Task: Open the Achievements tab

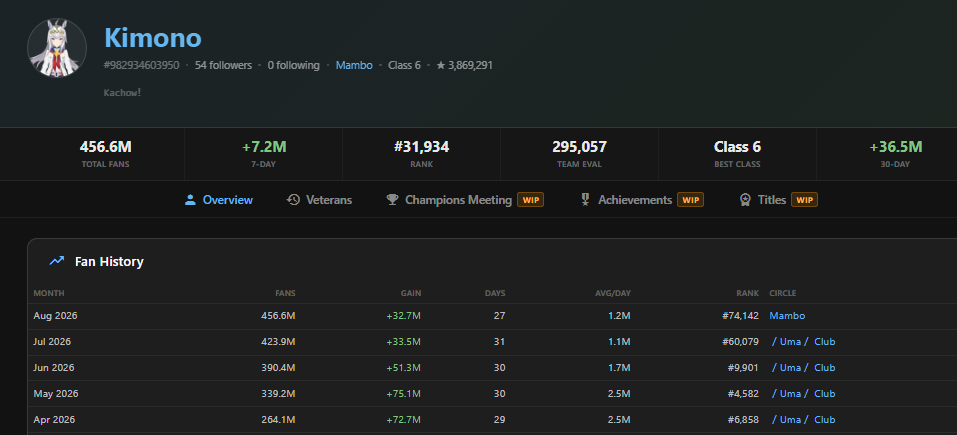Action: click(x=641, y=200)
